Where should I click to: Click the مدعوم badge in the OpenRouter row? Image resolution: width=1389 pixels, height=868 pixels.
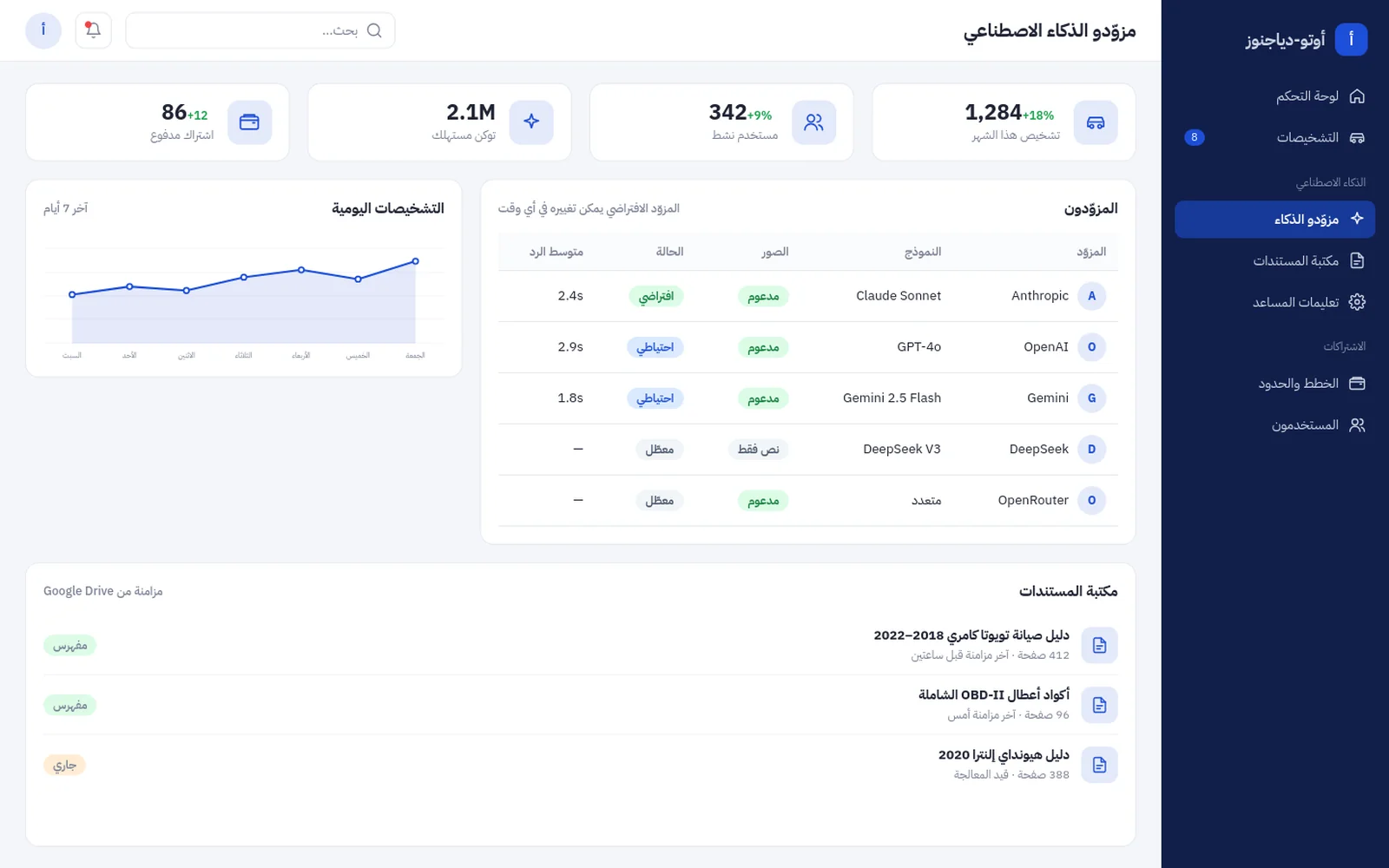[x=763, y=501]
